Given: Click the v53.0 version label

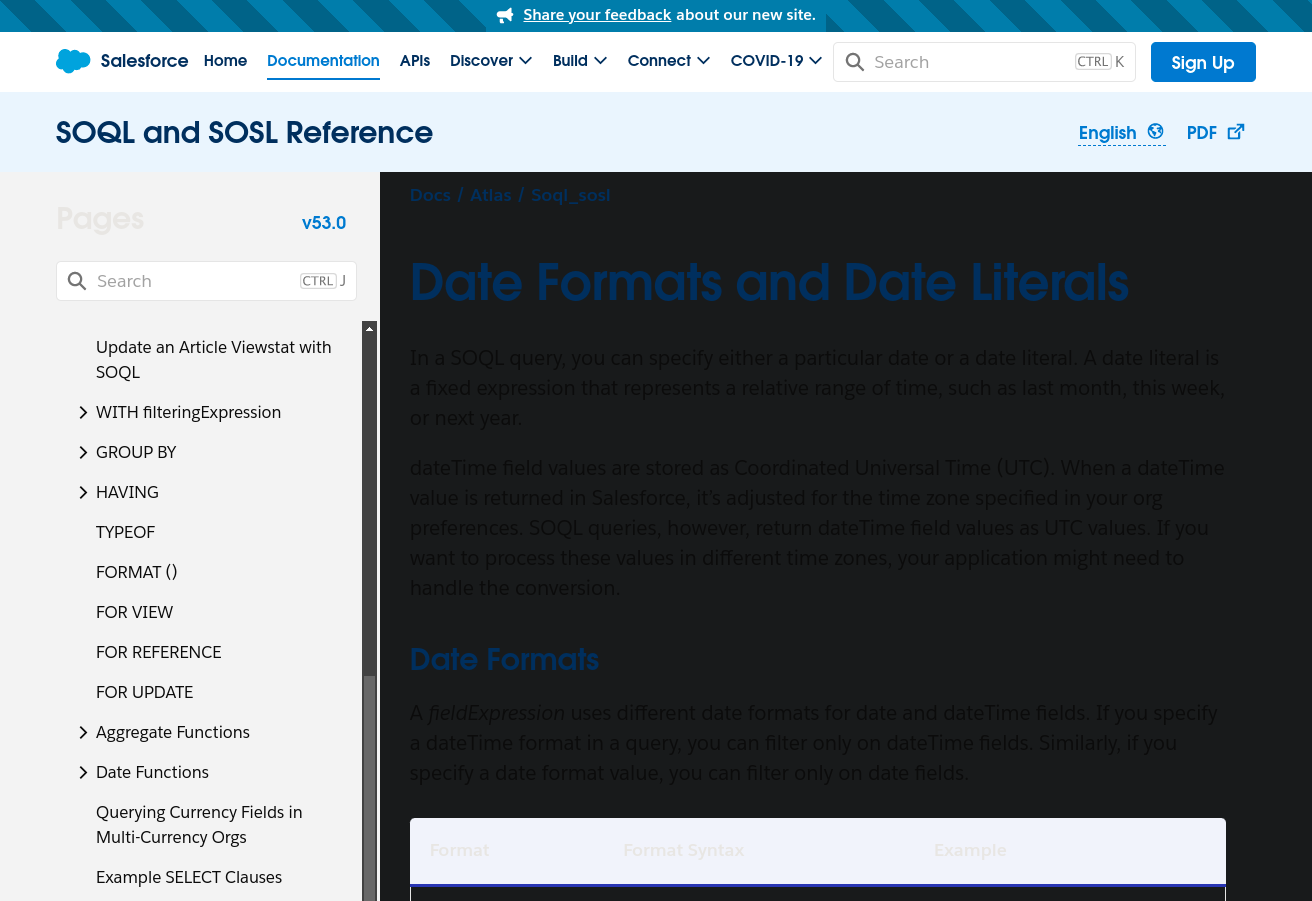Looking at the screenshot, I should pos(324,223).
